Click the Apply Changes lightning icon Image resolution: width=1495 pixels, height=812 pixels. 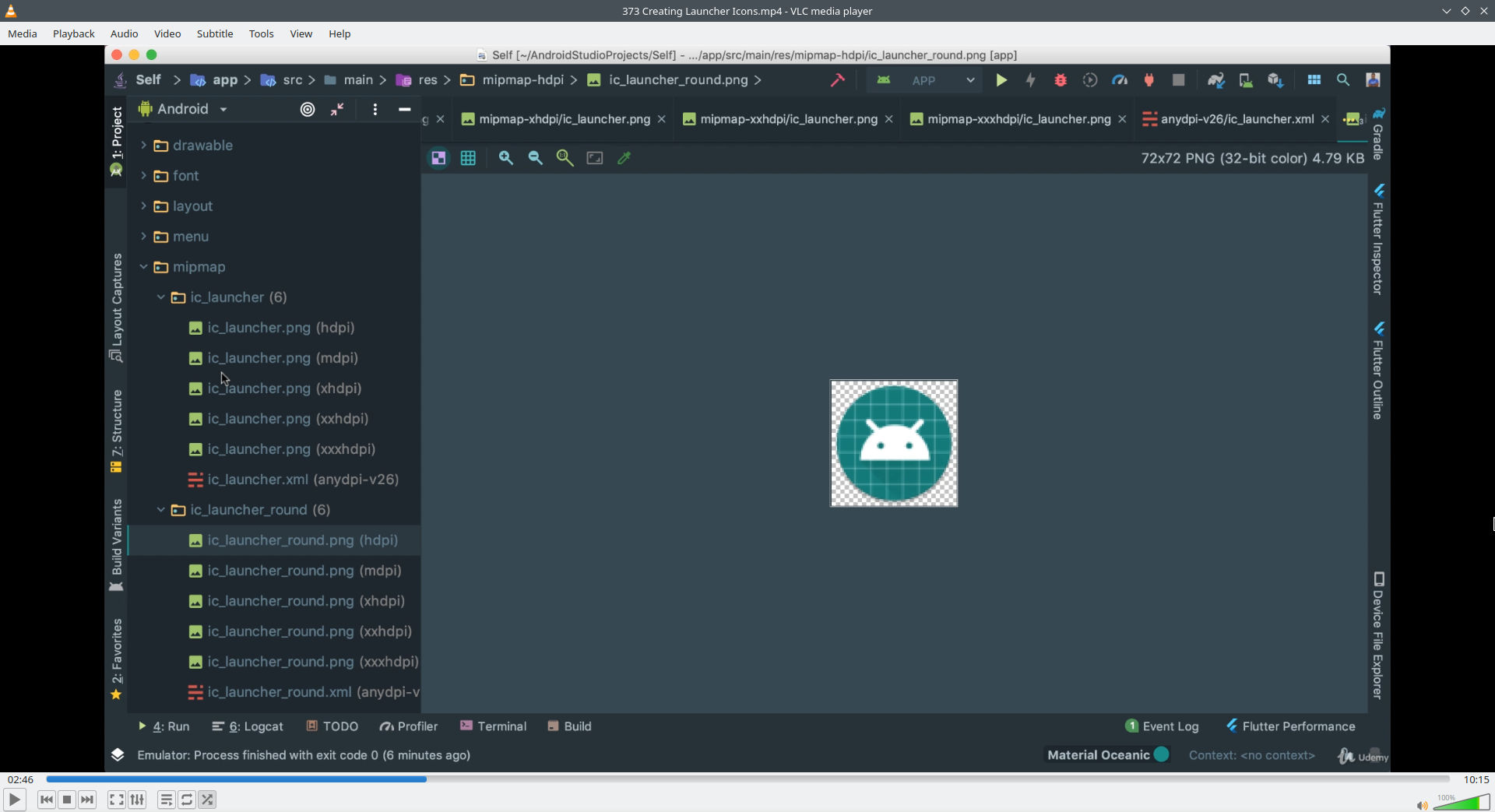(x=1031, y=80)
